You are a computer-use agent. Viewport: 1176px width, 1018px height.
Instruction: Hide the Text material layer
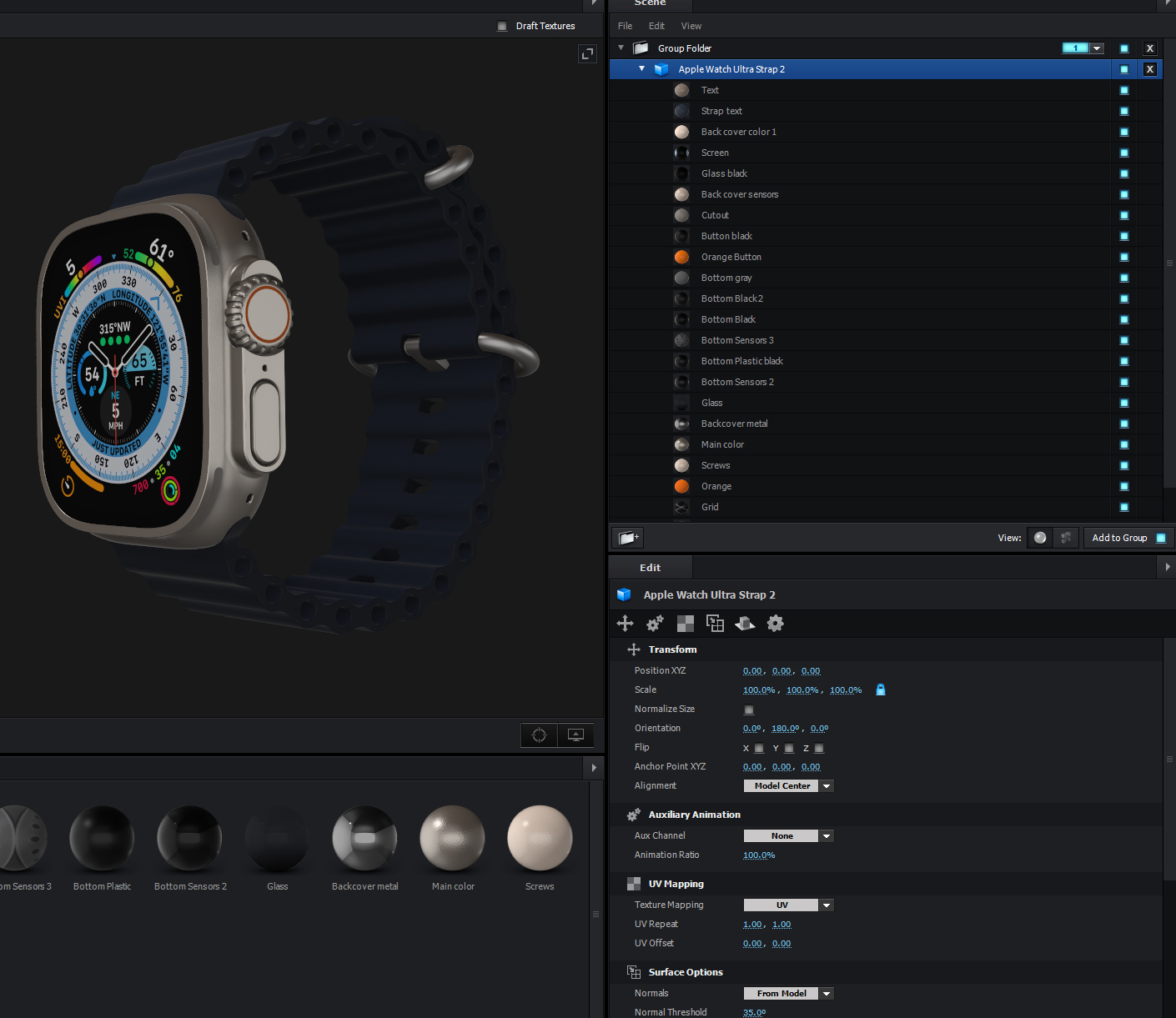(x=1124, y=90)
